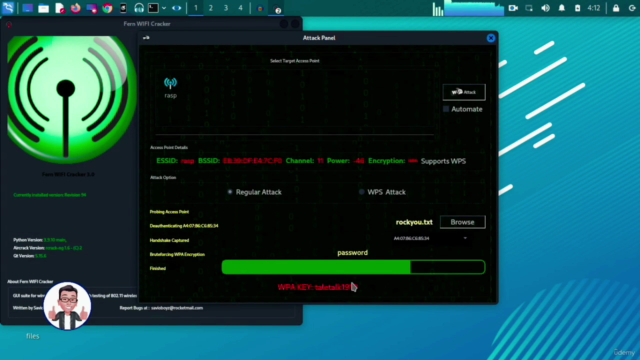Open the screen recorder taskbar launcher
Image resolution: width=640 pixels, height=360 pixels.
pyautogui.click(x=91, y=8)
